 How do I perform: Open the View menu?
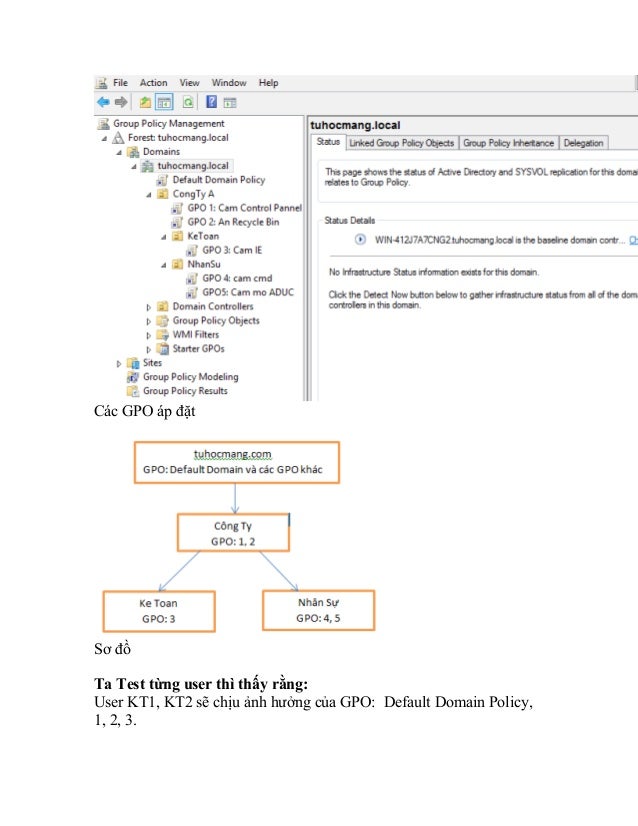coord(189,83)
